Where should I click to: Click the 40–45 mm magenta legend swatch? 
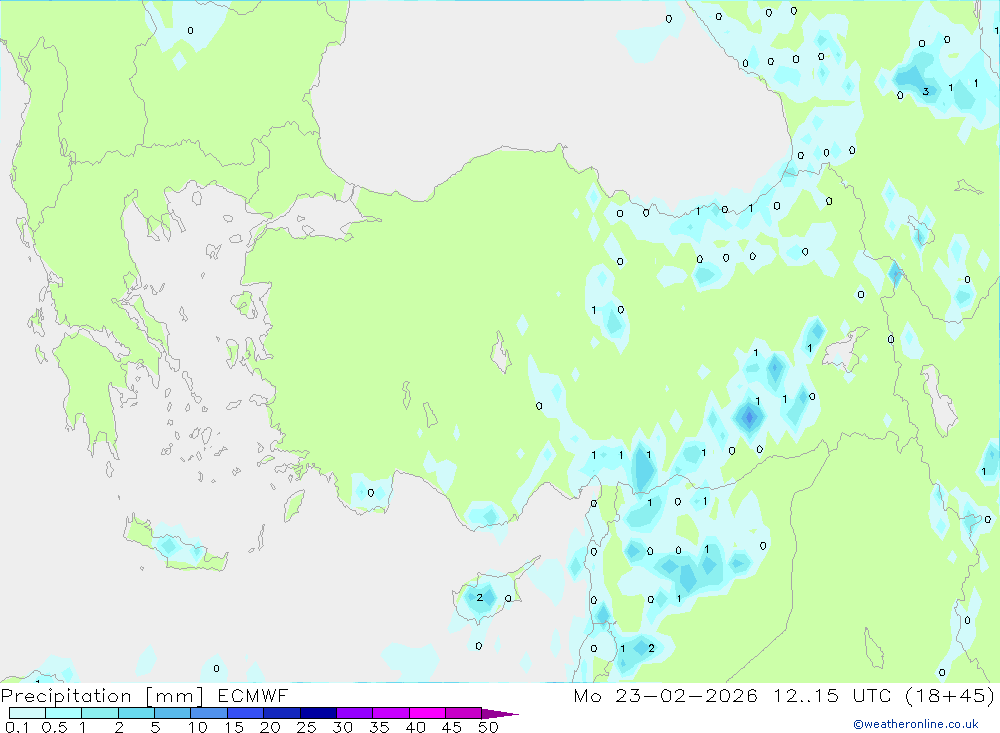point(427,713)
